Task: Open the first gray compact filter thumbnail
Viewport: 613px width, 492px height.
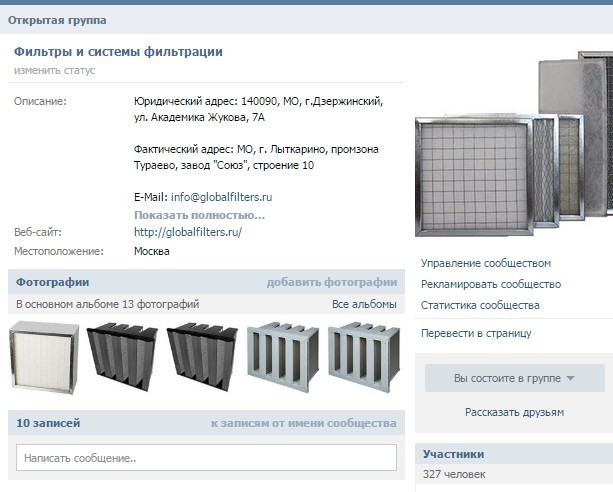Action: tap(283, 357)
